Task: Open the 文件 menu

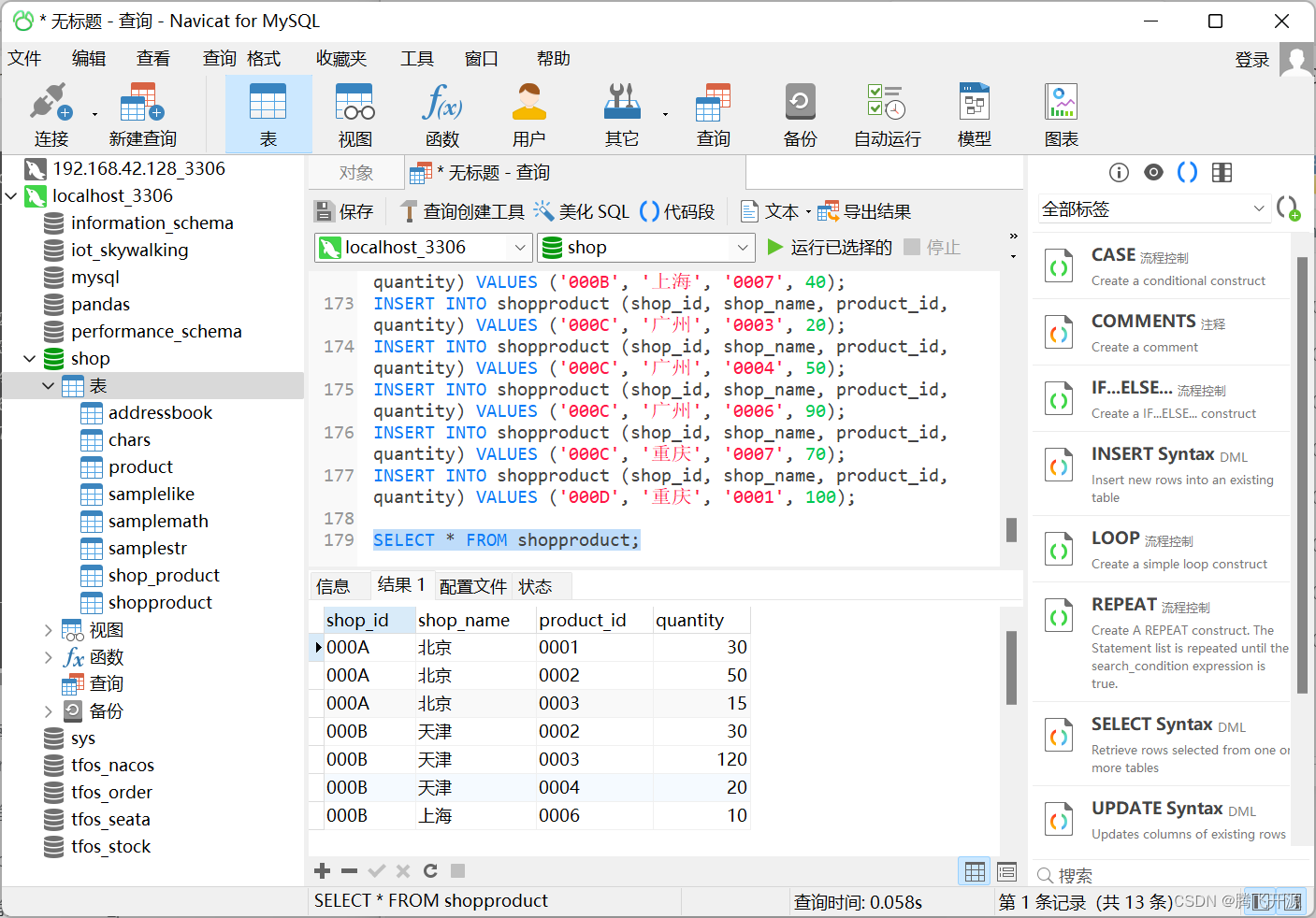Action: pyautogui.click(x=24, y=58)
